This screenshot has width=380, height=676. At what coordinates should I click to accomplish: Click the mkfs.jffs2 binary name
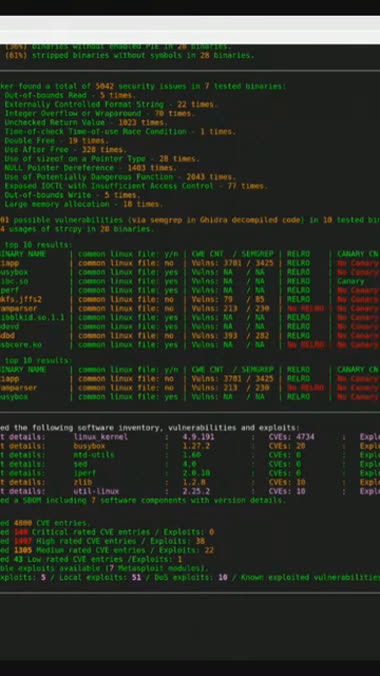pos(21,299)
